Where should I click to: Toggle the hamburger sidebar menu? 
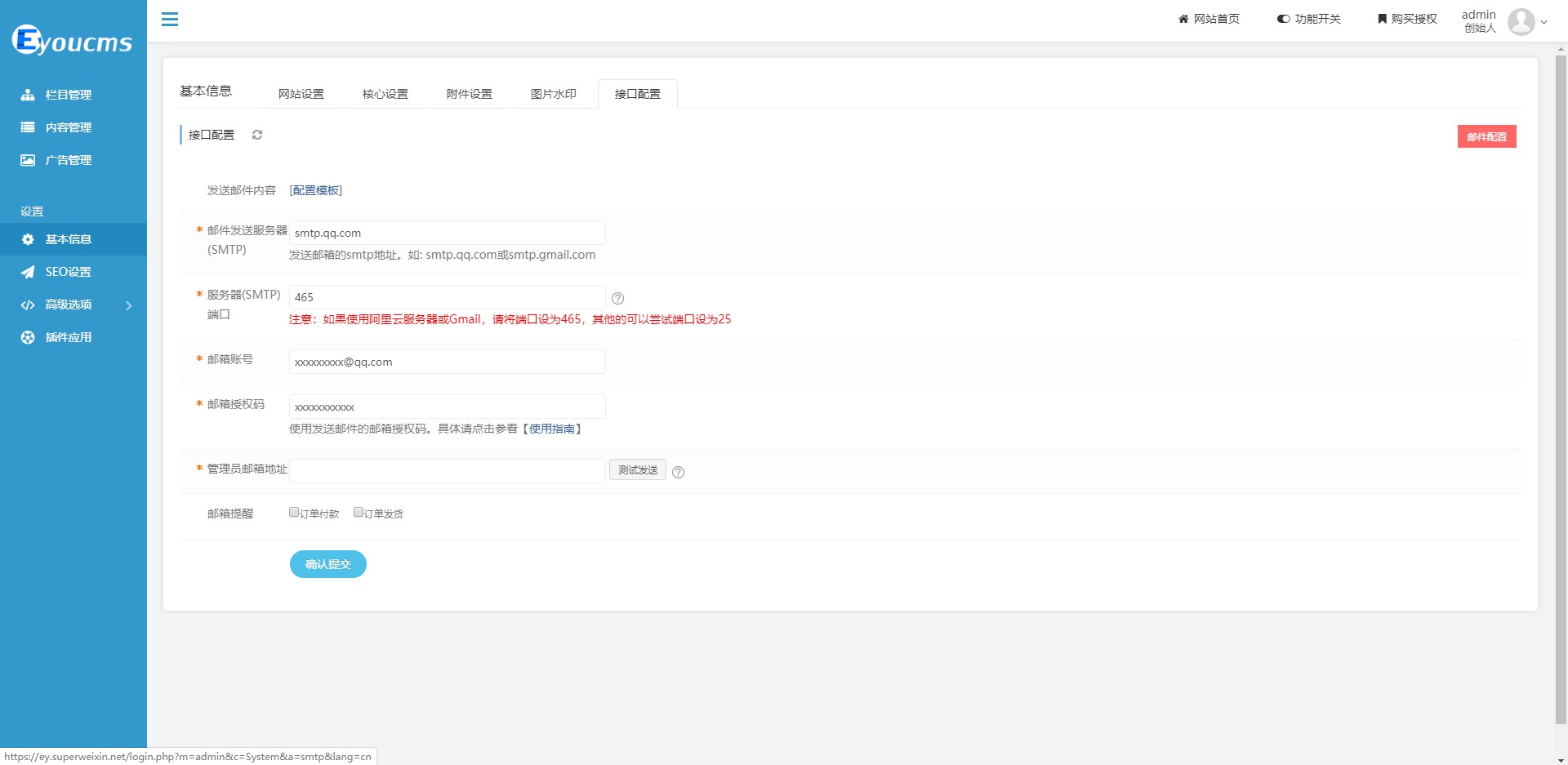[170, 19]
